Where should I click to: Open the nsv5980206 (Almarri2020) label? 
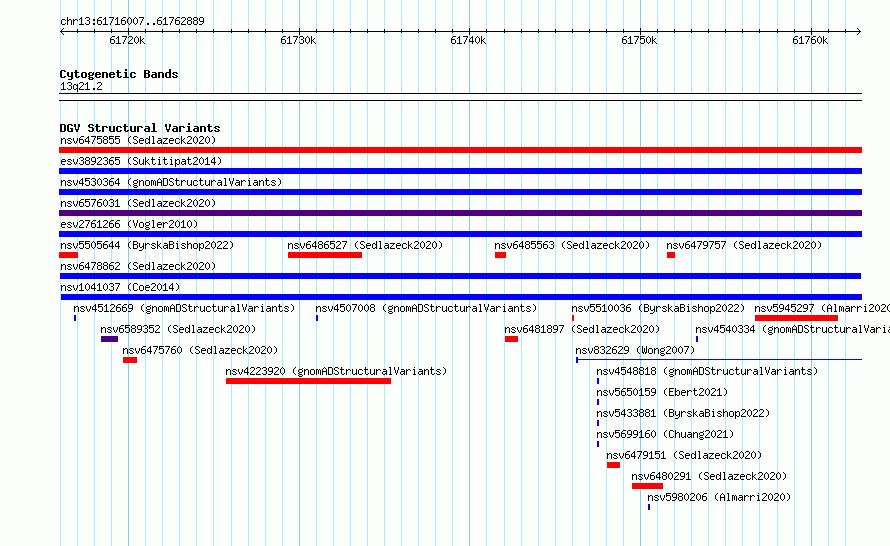[719, 497]
